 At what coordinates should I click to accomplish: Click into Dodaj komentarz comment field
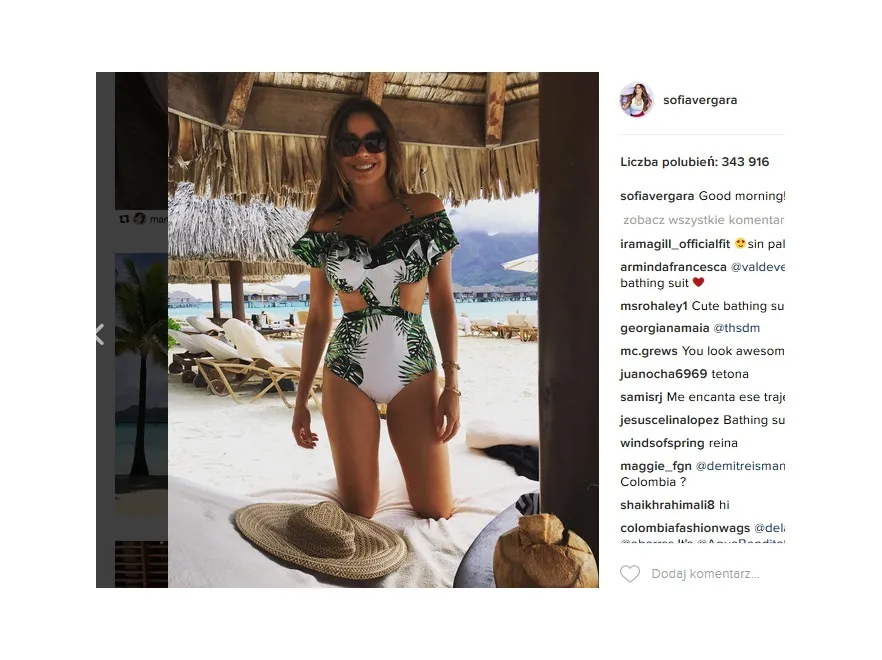coord(705,574)
